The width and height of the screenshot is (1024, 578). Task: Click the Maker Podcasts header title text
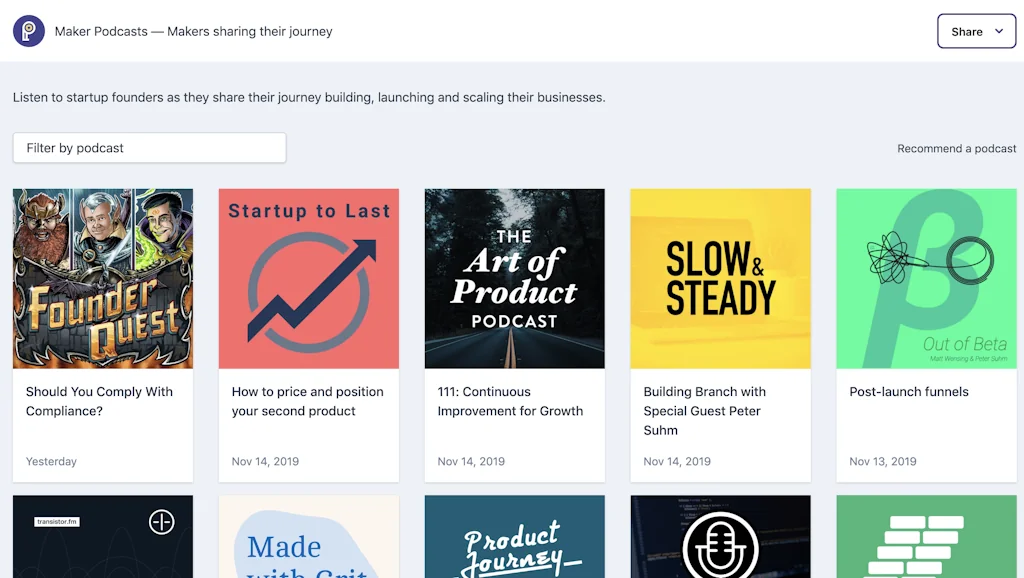pyautogui.click(x=194, y=31)
